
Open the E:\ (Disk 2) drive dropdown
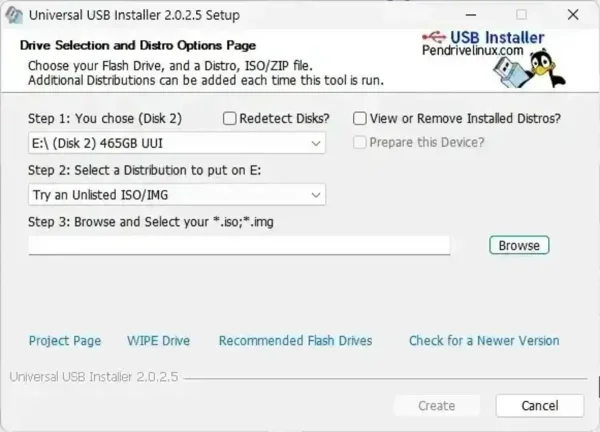click(x=177, y=143)
